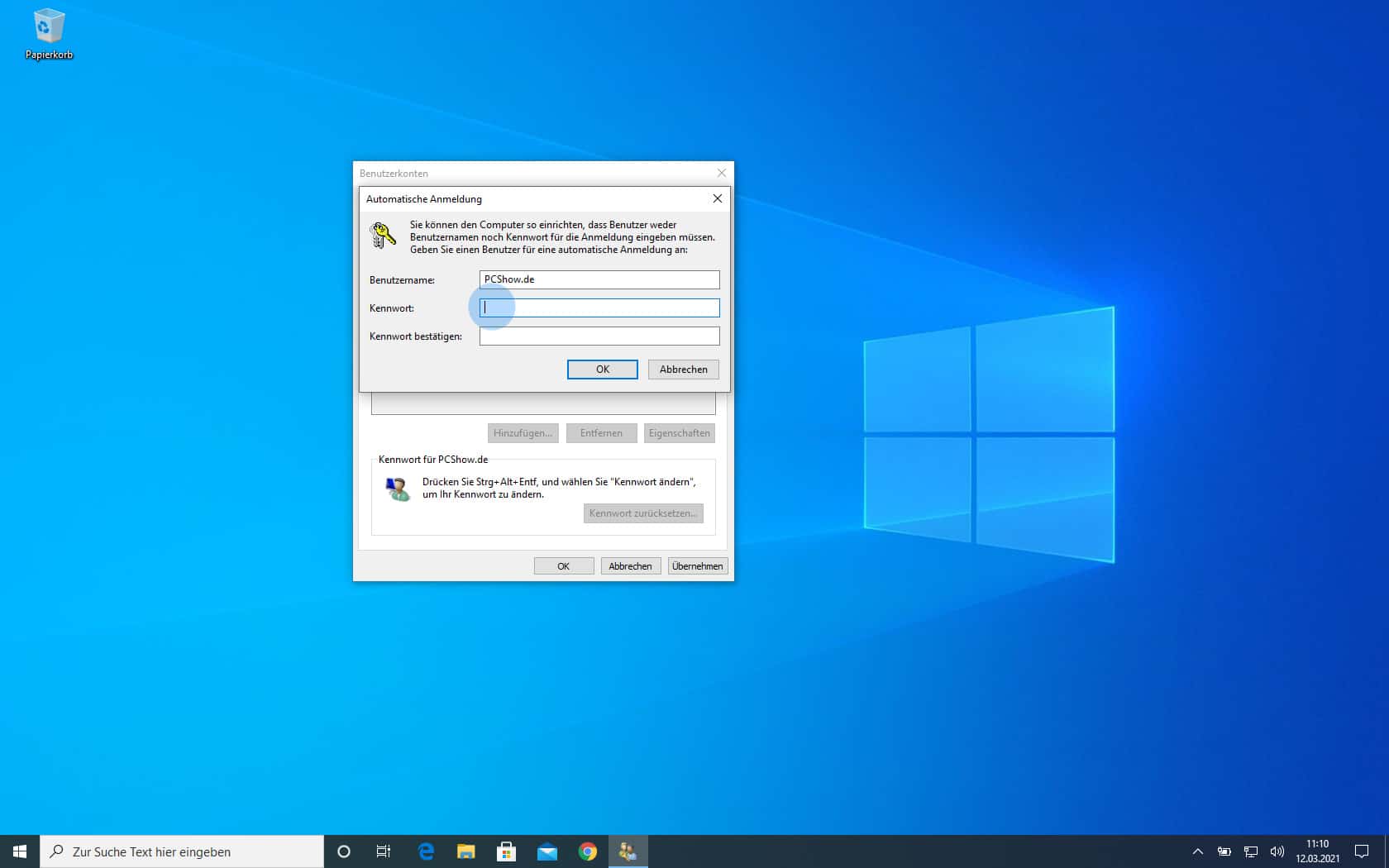Open the notification center icon
This screenshot has height=868, width=1389.
1362,851
